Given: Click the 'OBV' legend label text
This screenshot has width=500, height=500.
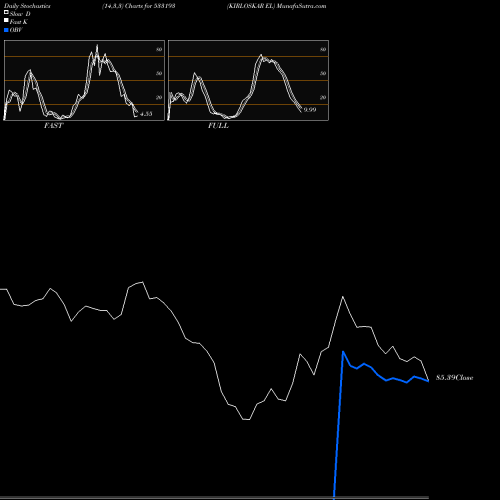Looking at the screenshot, I should point(16,30).
